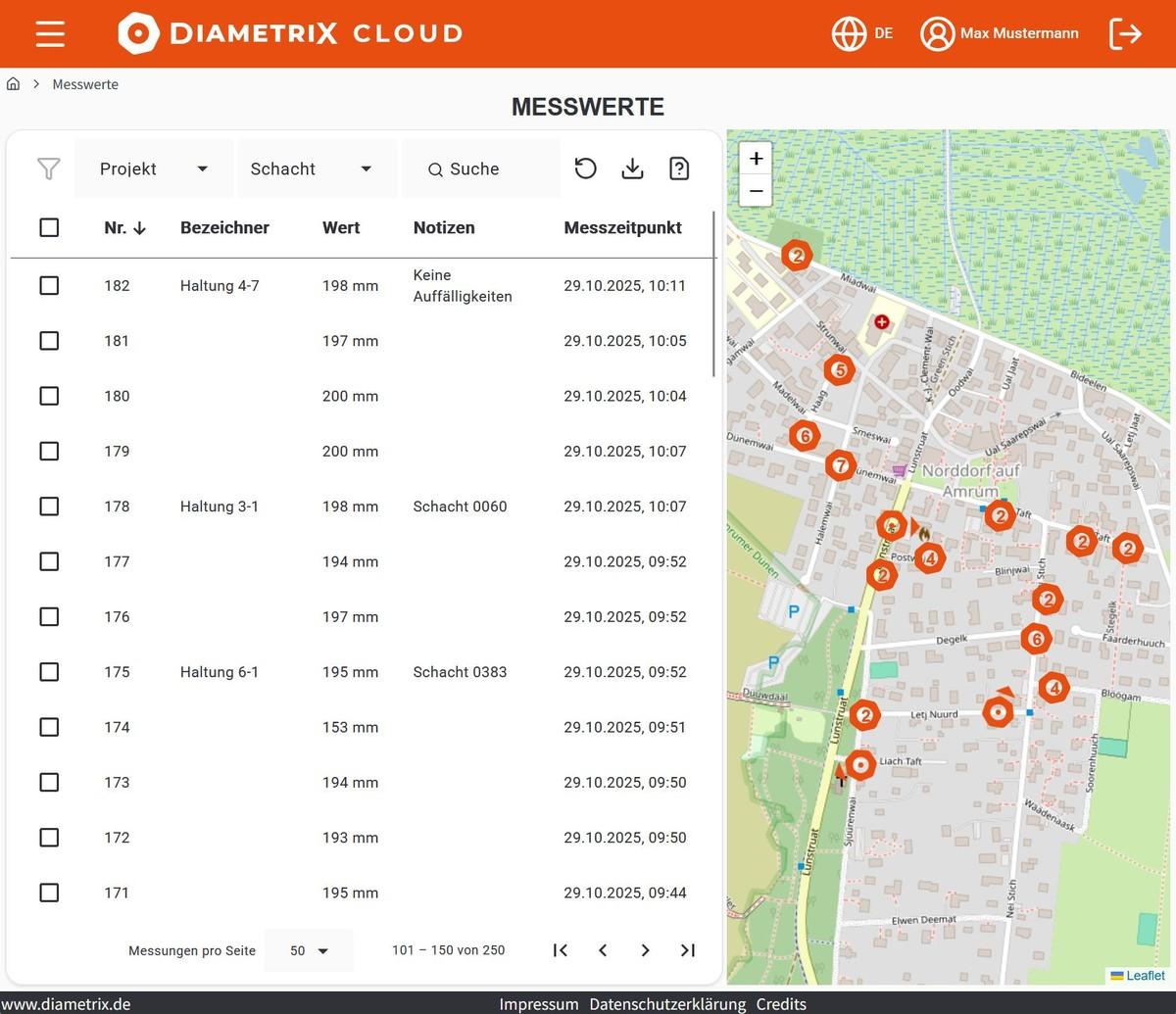Open the hamburger navigation menu

click(49, 33)
